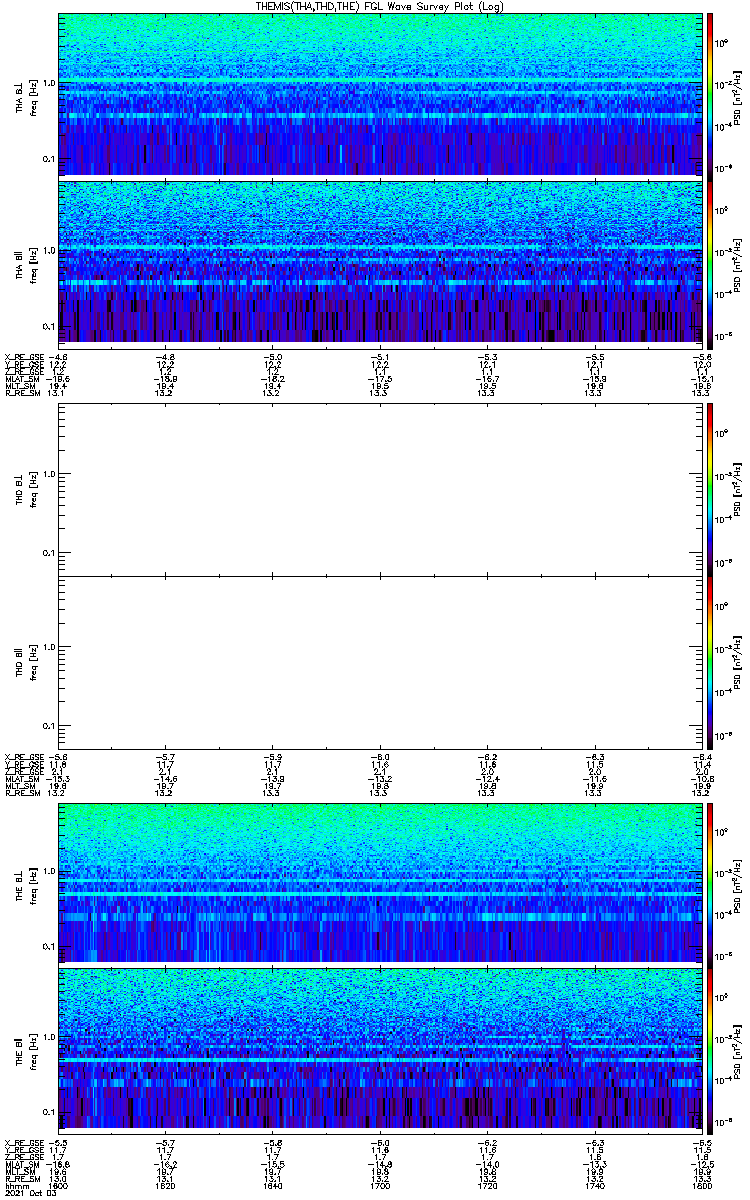Screen dimensions: 750x1200
Task: Click the 'THE B∥ freq [Hz]' axis label
Action: point(26,1050)
